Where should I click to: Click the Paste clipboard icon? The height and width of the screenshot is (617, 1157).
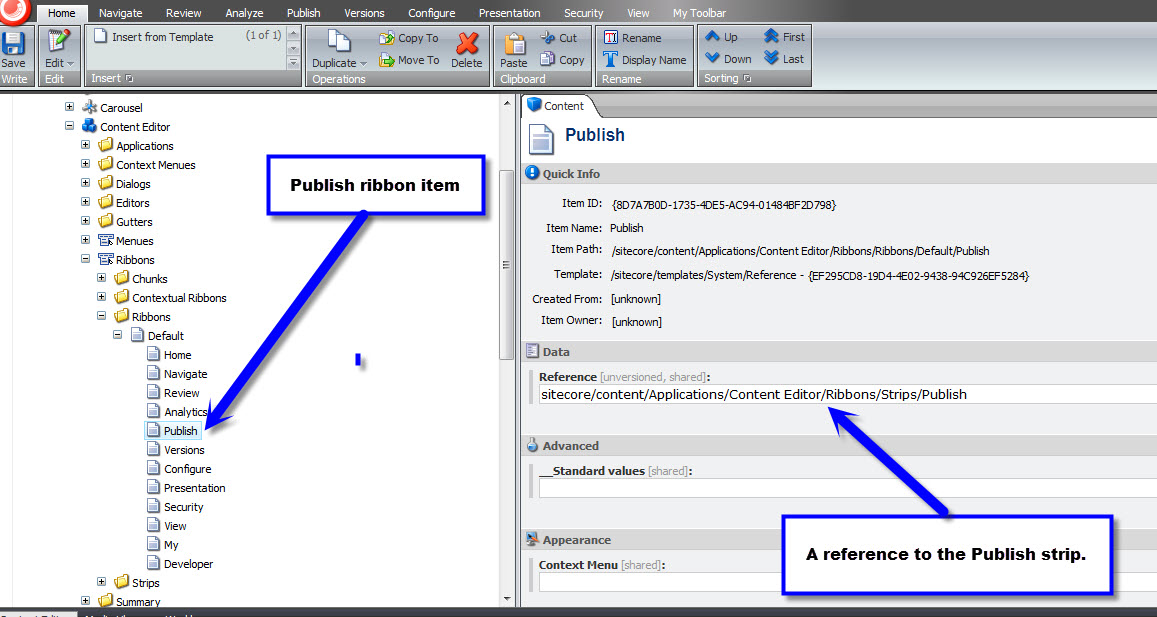[514, 46]
